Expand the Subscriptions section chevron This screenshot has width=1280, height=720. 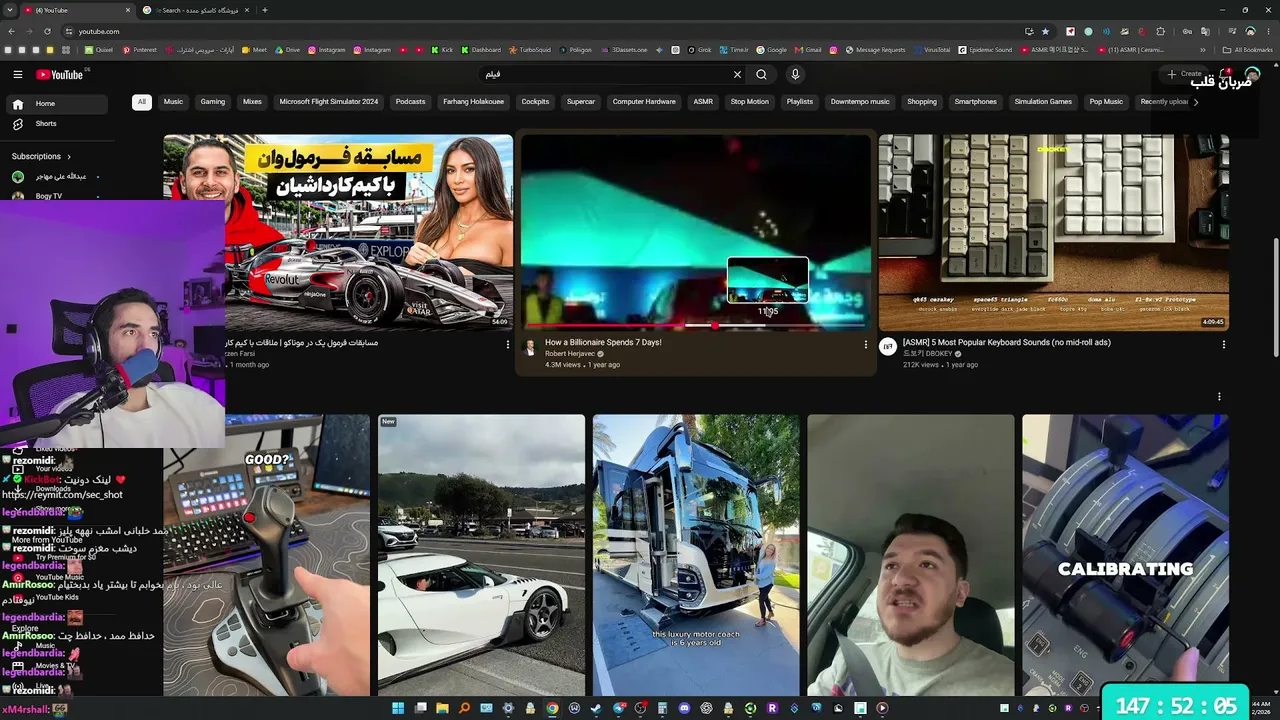[x=69, y=157]
